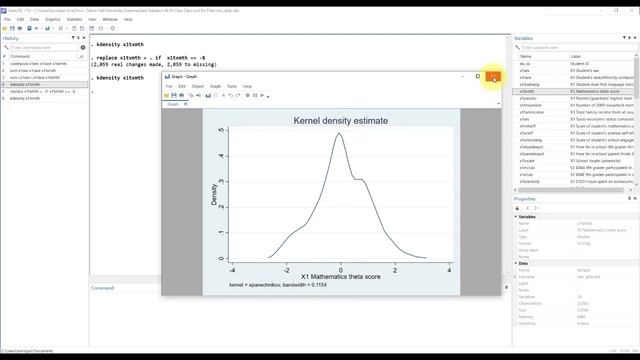Click Save icon in the Graph window toolbar
Screen dimensions: 640x360
174,96
